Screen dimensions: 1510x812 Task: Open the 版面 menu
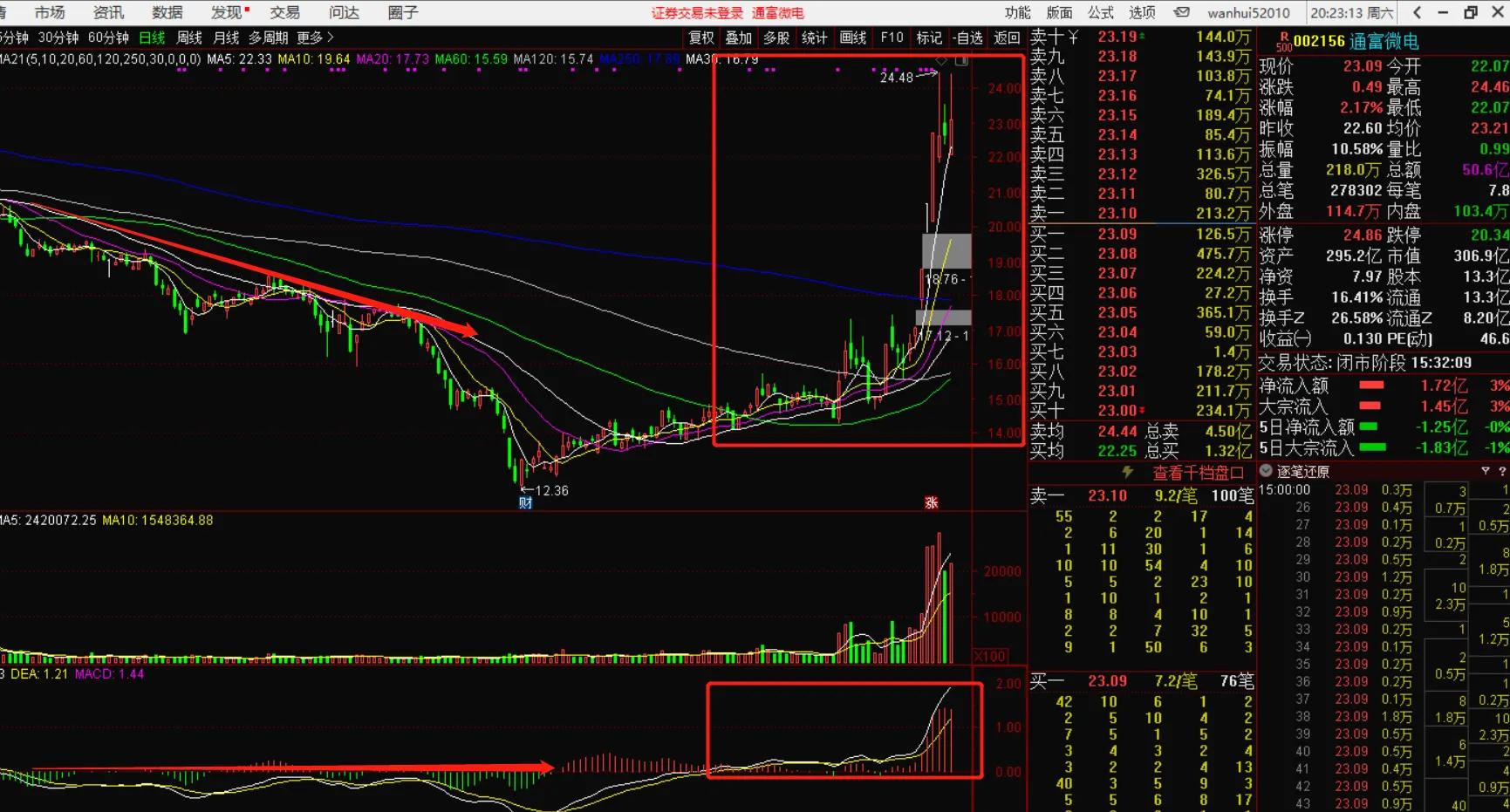[x=1059, y=12]
